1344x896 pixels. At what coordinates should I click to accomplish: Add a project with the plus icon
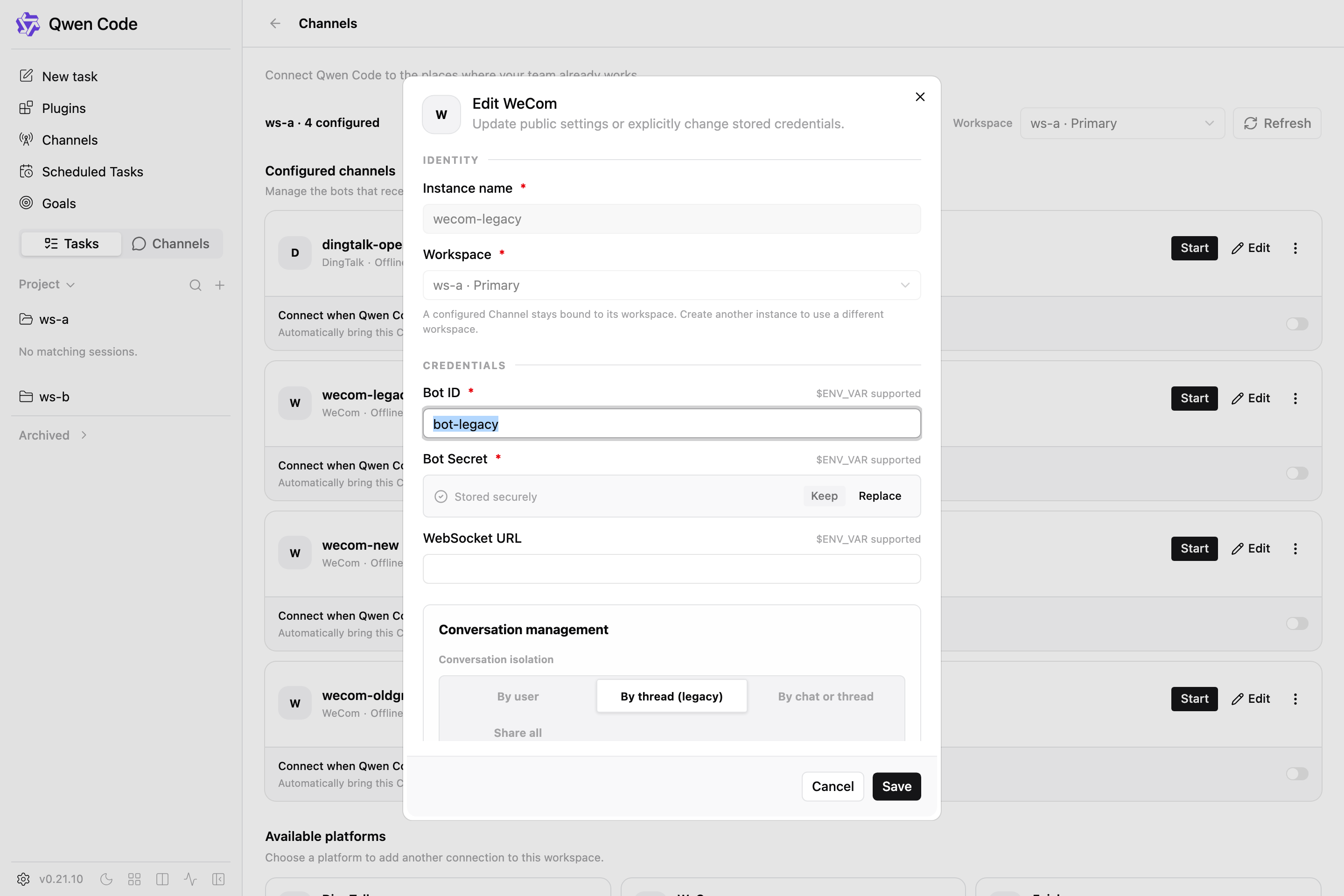(x=219, y=285)
